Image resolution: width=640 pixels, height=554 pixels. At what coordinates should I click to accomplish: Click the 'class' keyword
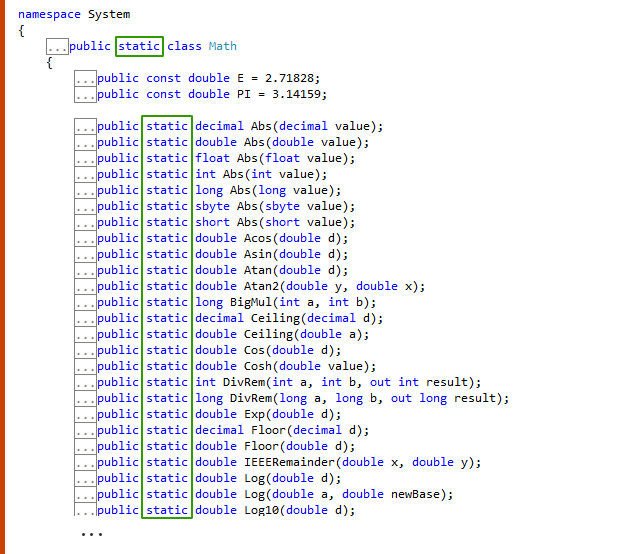[x=184, y=46]
